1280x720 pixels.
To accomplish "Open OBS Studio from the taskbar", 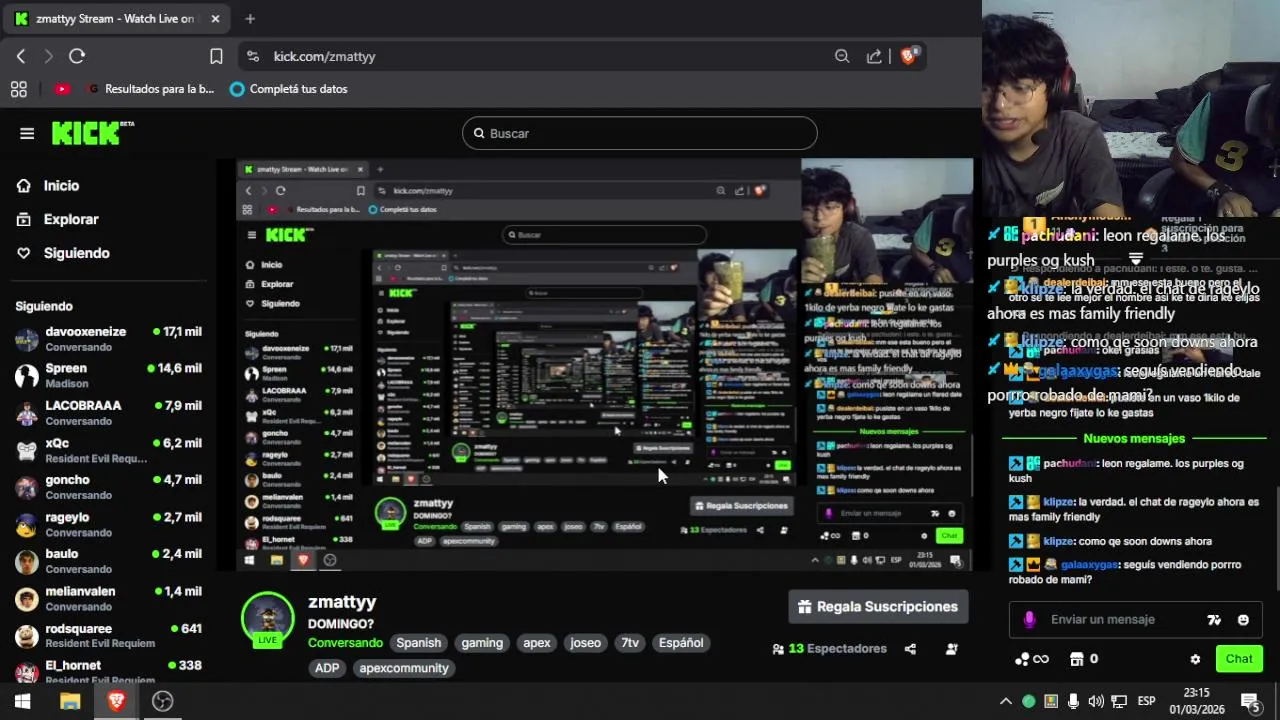I will (x=162, y=701).
